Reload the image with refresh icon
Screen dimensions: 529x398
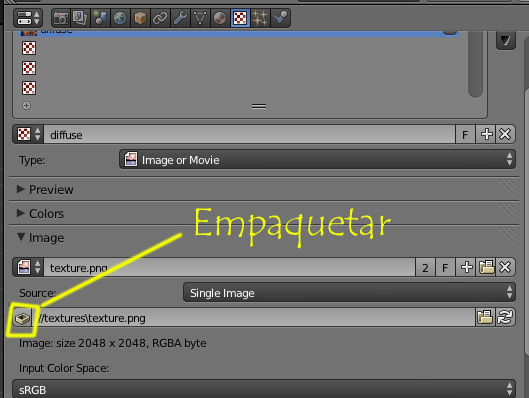(x=505, y=317)
